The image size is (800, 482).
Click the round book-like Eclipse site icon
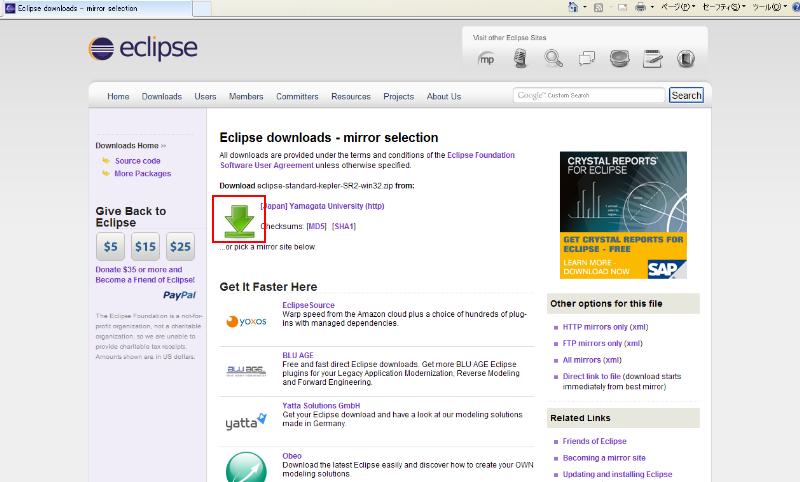(x=686, y=59)
